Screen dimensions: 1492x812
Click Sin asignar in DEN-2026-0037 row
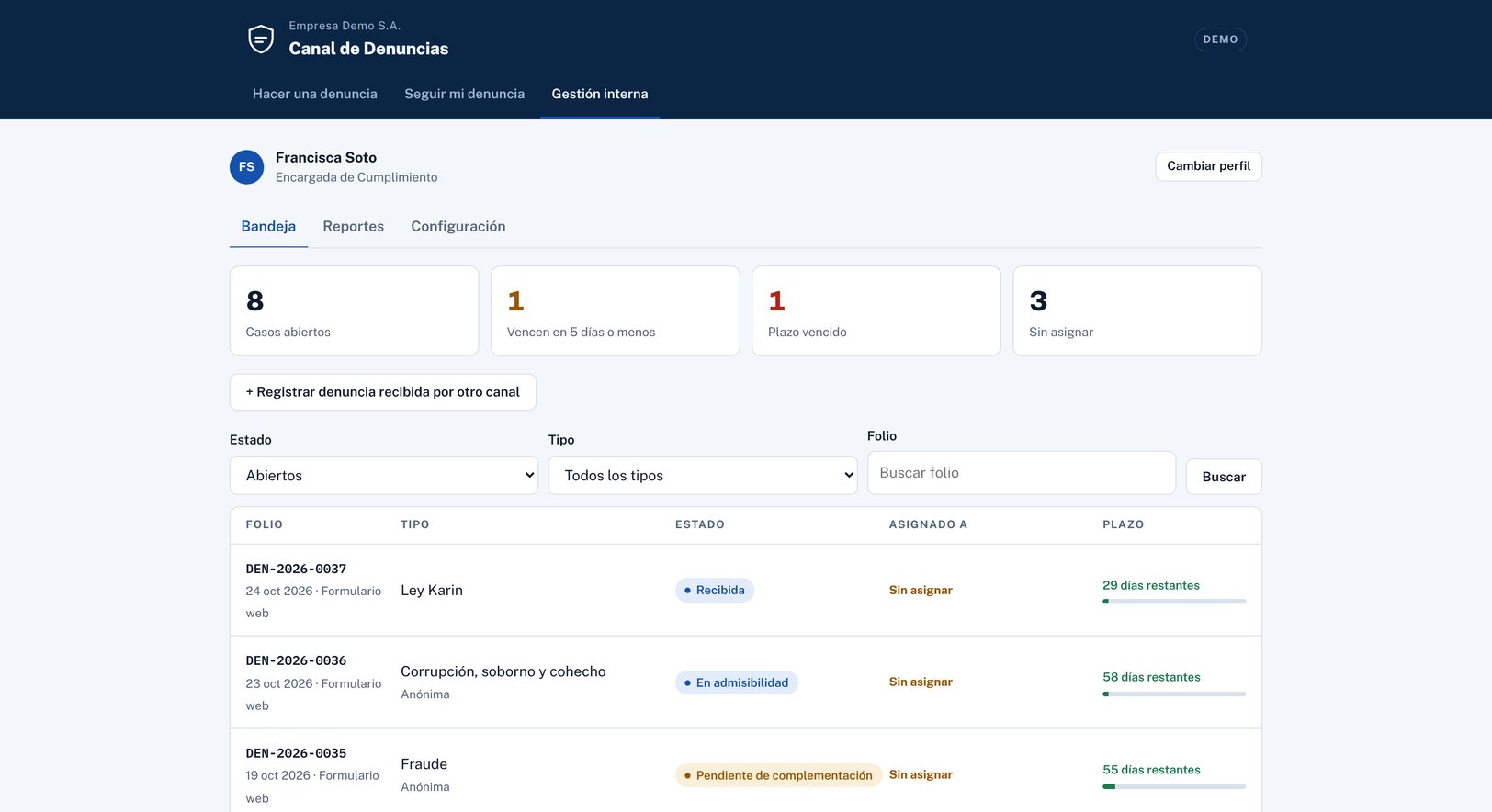point(921,591)
